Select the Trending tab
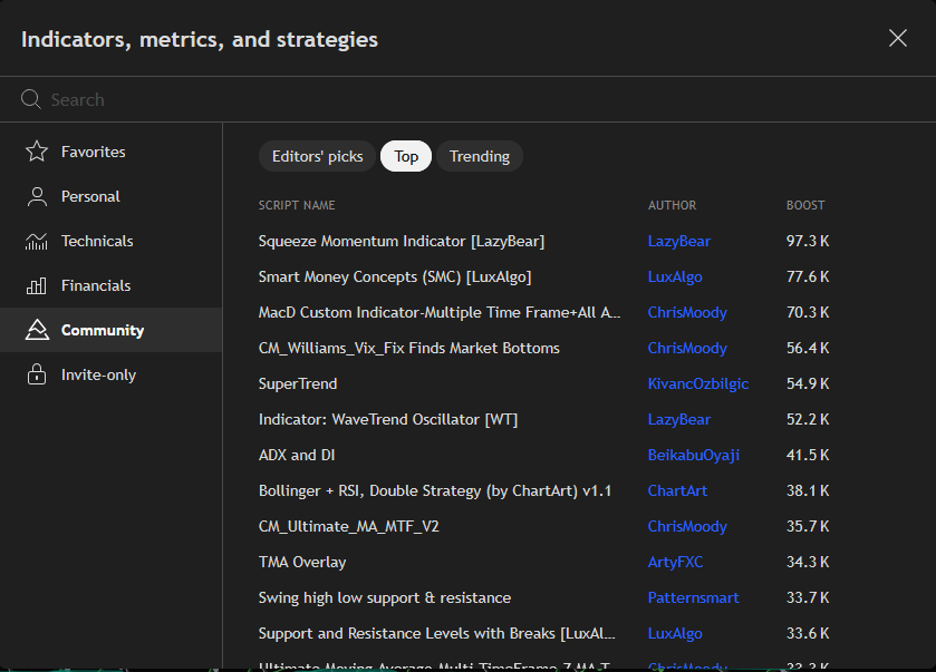 pos(479,156)
